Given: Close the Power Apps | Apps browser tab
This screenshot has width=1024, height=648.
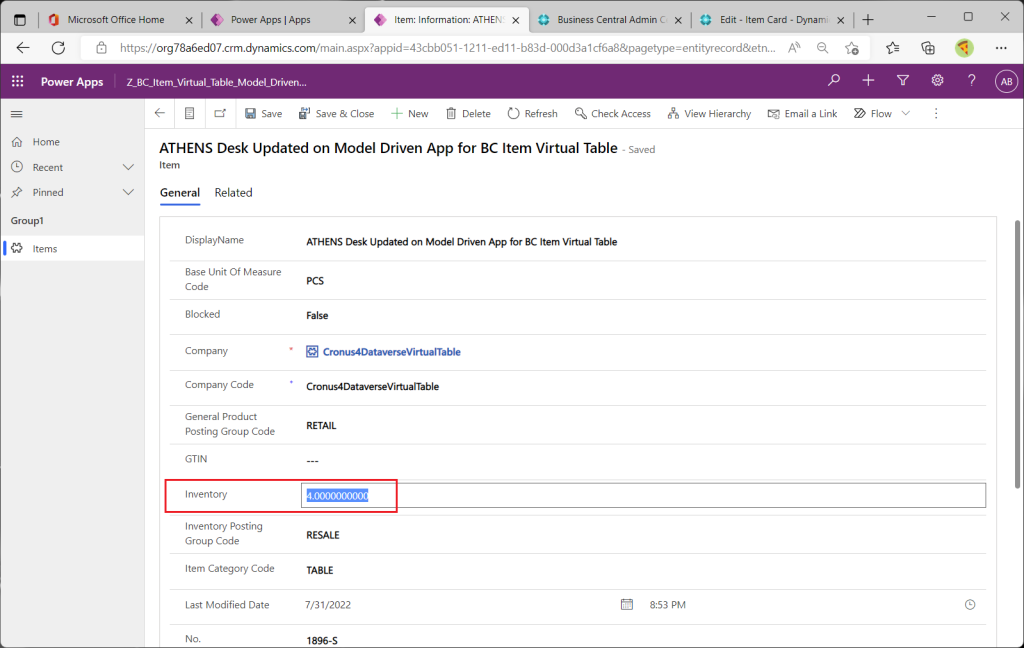Looking at the screenshot, I should click(x=352, y=20).
